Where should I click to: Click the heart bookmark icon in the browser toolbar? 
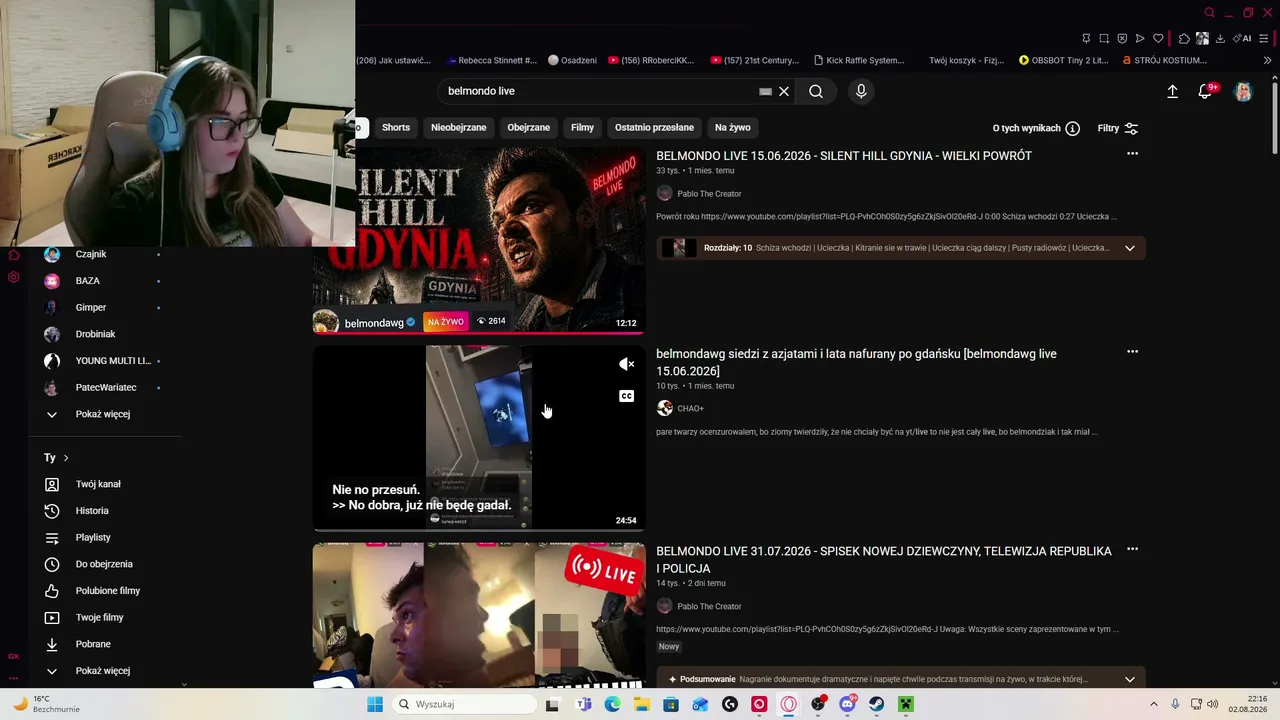tap(1158, 39)
